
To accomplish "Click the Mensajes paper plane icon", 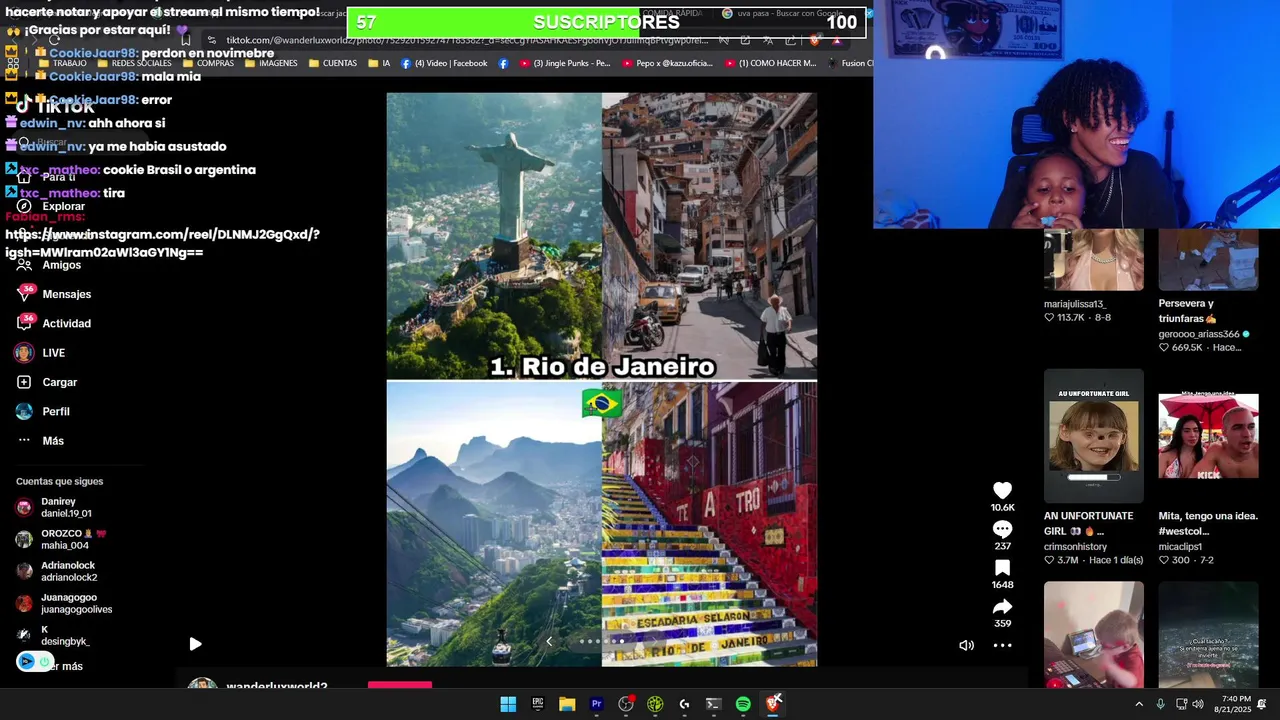I will (24, 294).
